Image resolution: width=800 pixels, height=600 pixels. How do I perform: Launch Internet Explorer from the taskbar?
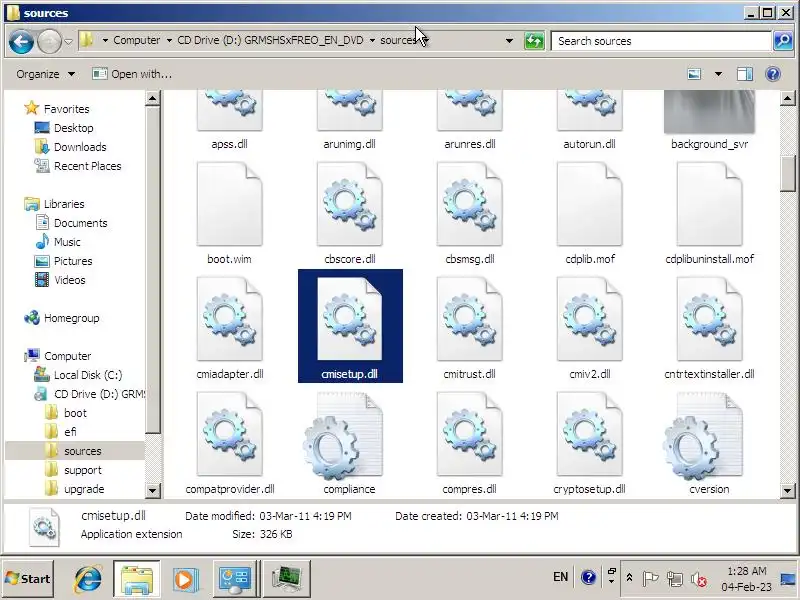(88, 578)
